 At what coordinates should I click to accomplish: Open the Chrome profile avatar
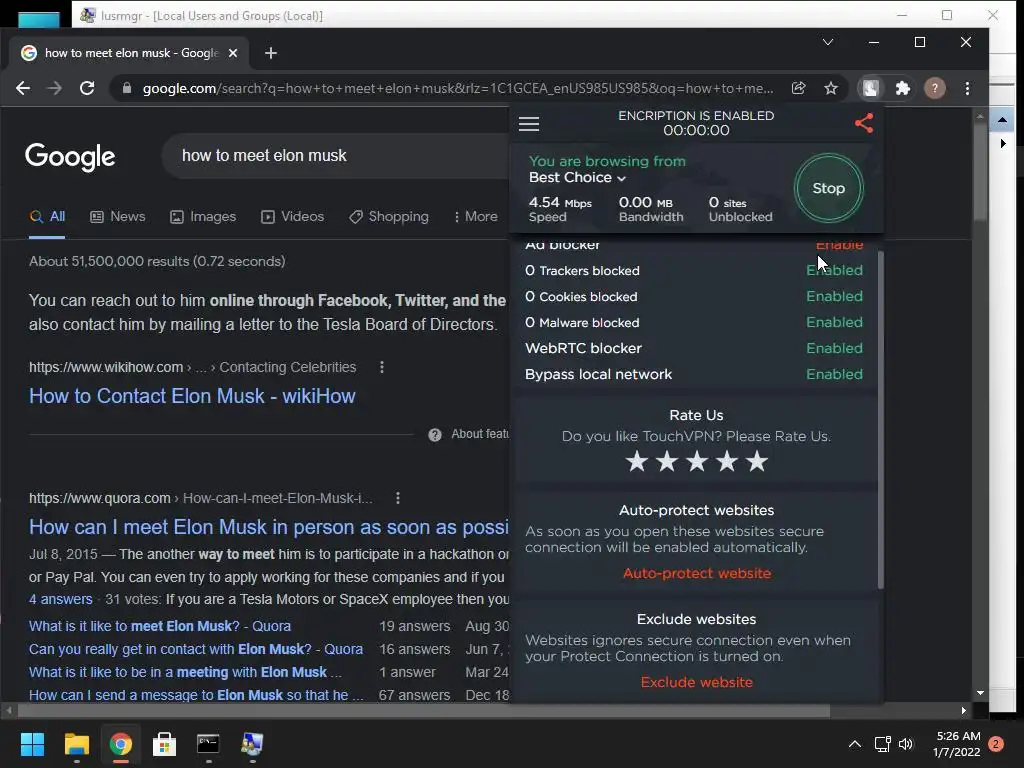935,88
